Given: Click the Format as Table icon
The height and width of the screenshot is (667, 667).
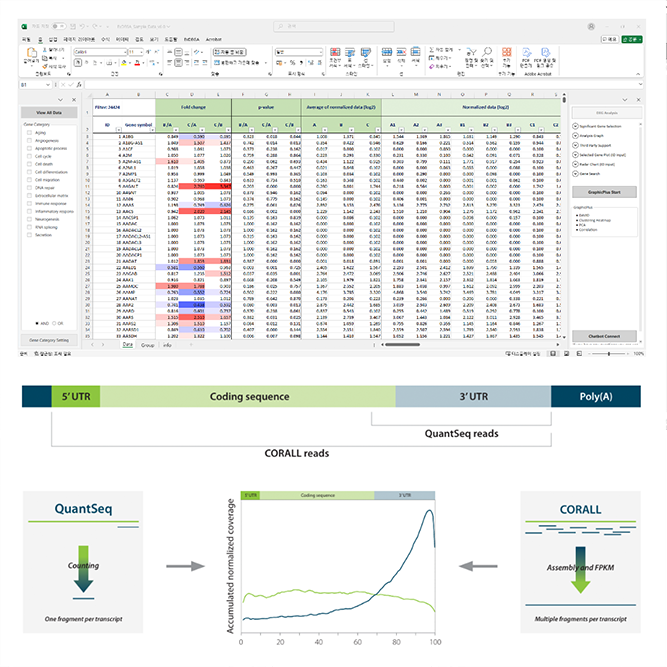Looking at the screenshot, I should (x=350, y=52).
